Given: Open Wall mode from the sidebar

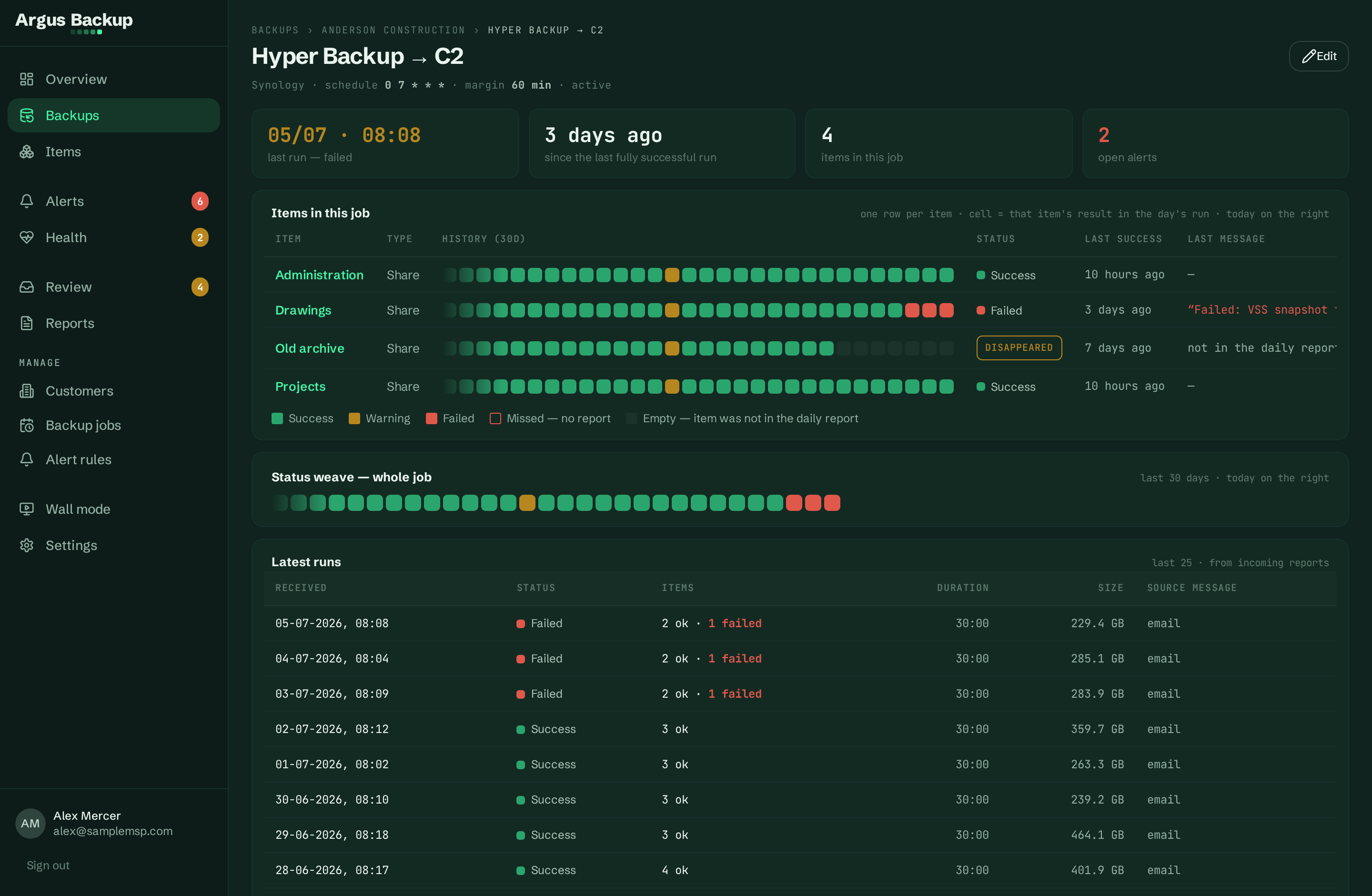Looking at the screenshot, I should click(x=113, y=509).
